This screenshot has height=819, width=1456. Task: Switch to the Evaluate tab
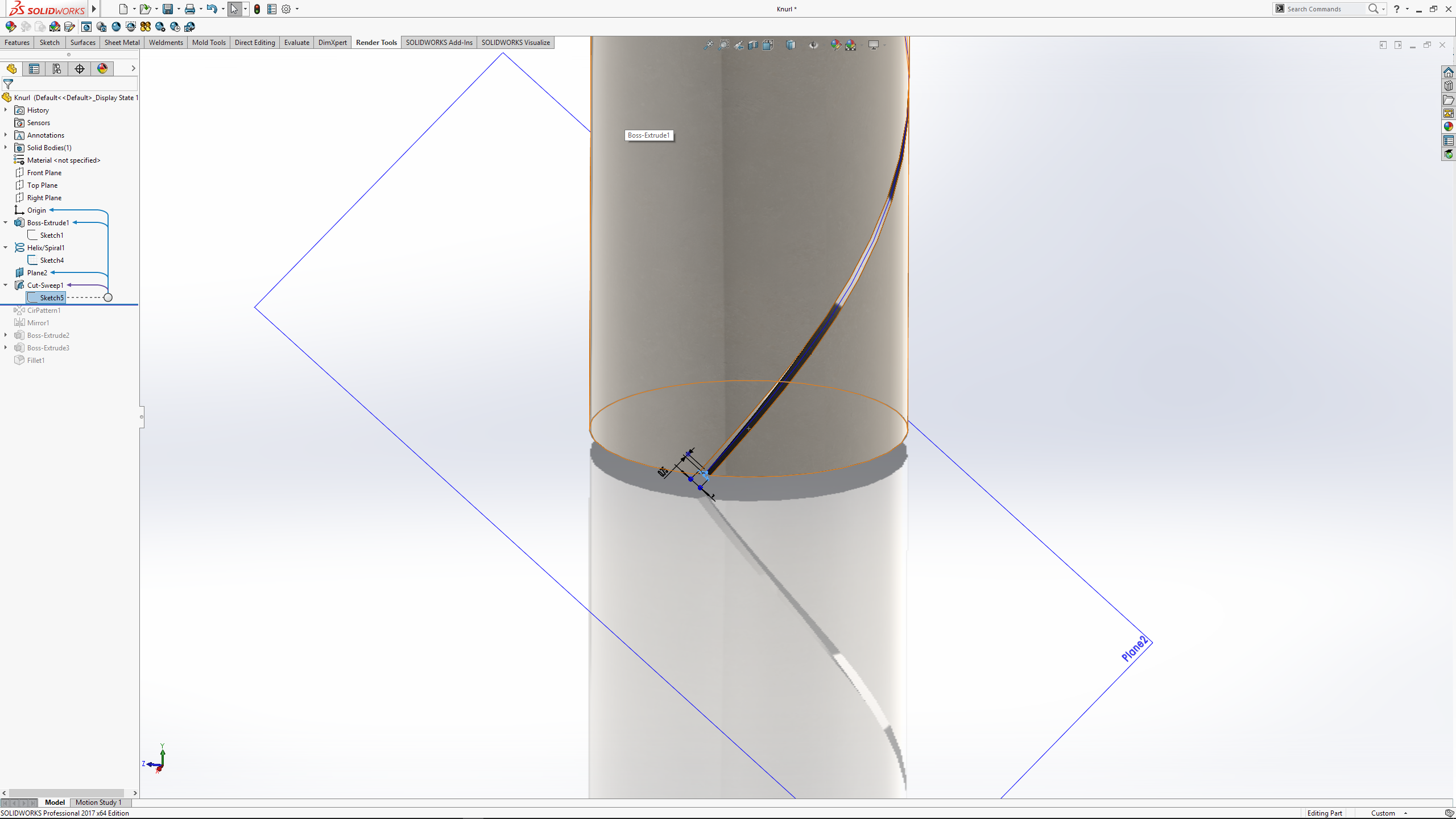[x=296, y=43]
